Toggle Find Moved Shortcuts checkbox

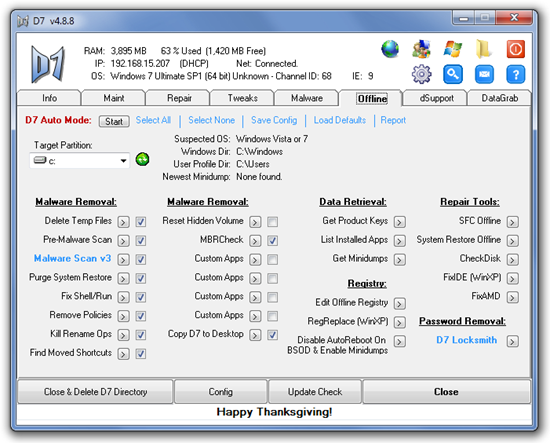pos(141,354)
